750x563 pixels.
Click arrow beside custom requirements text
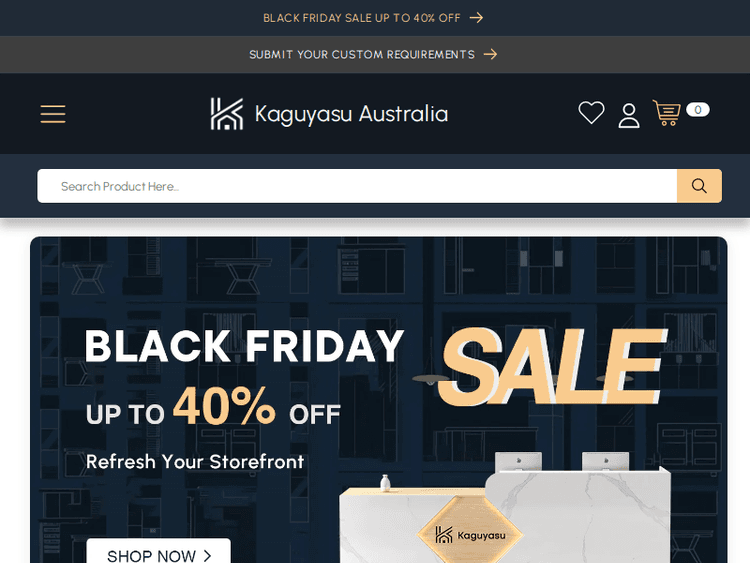[x=490, y=54]
